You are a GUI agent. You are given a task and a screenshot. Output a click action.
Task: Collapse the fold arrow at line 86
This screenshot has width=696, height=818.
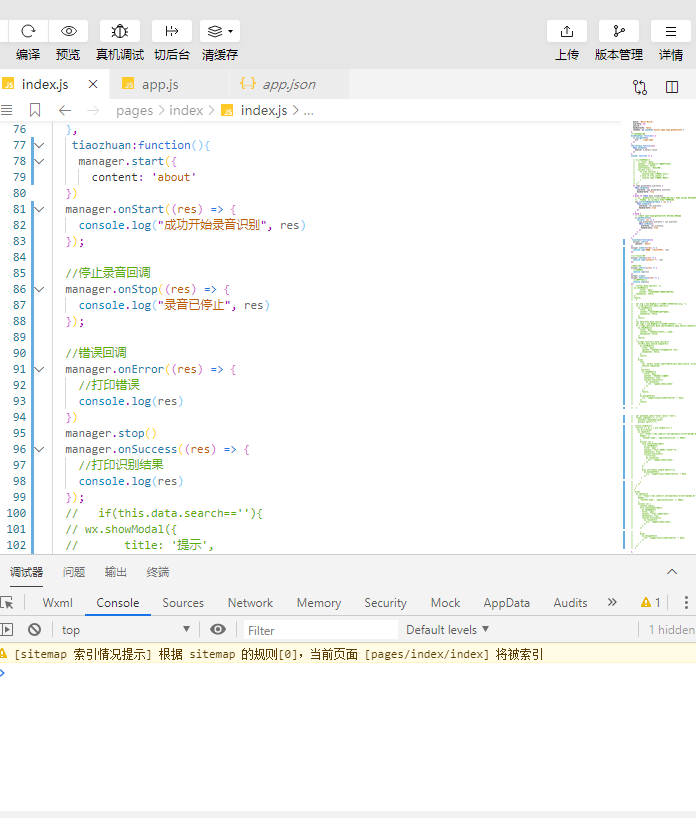click(x=39, y=289)
